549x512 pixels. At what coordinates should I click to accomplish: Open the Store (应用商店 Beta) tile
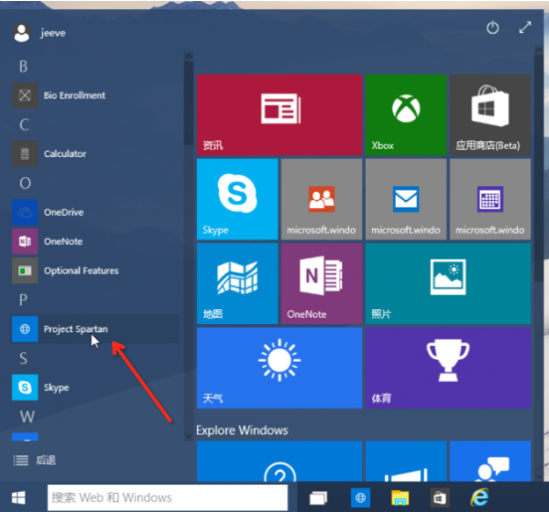point(490,115)
